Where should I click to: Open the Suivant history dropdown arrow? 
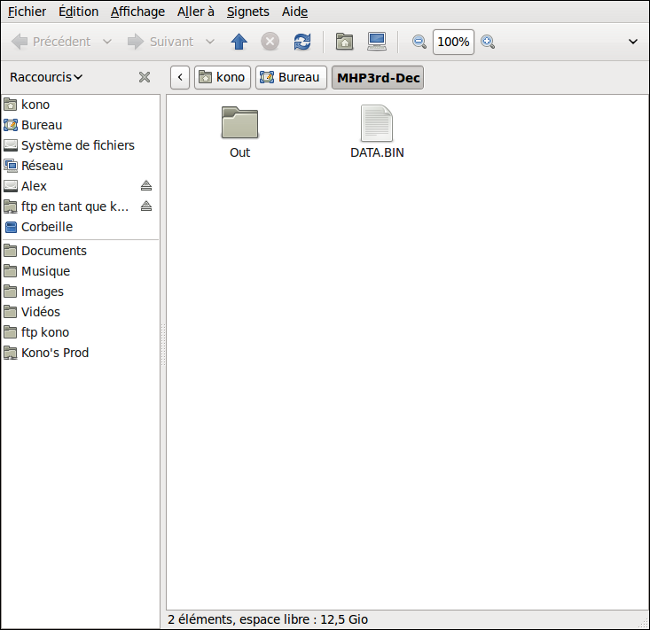210,41
